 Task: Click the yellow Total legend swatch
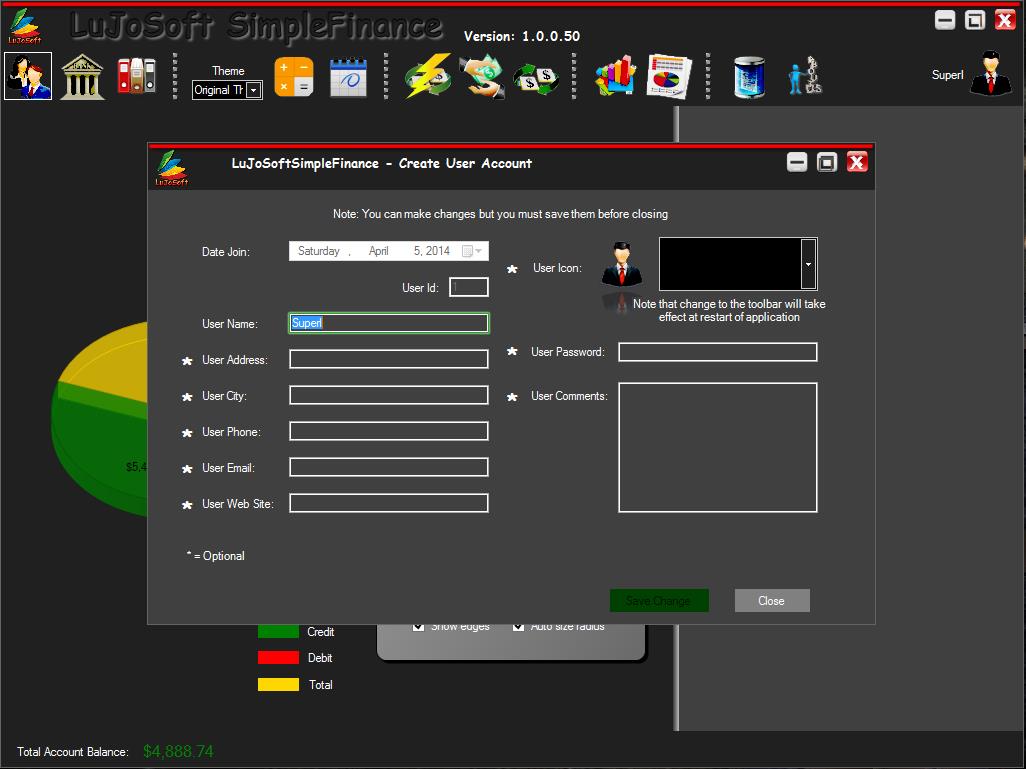click(x=278, y=685)
